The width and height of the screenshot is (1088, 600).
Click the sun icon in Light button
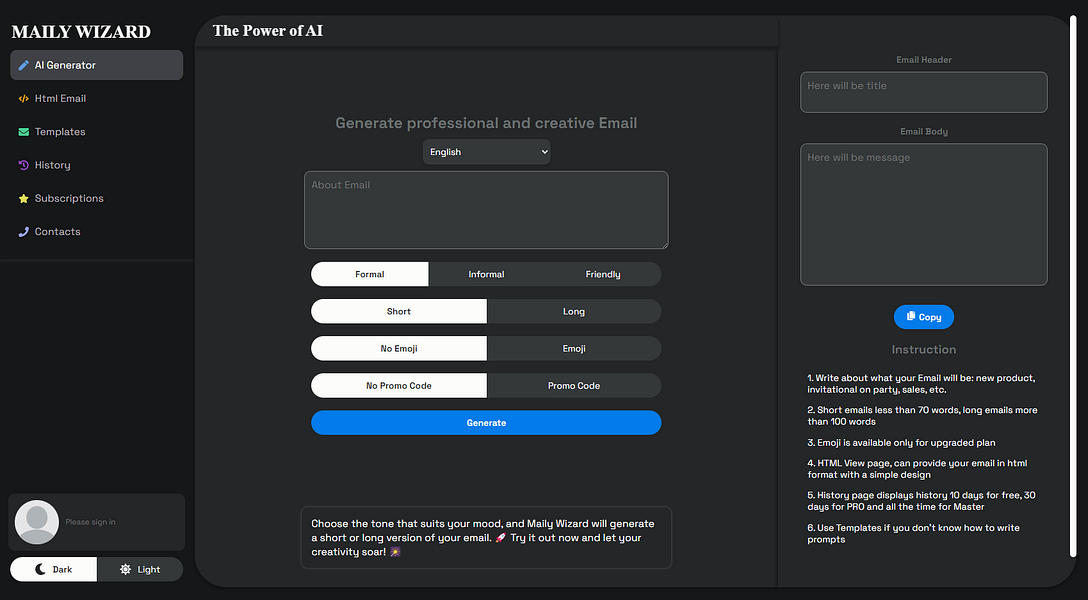coord(125,569)
